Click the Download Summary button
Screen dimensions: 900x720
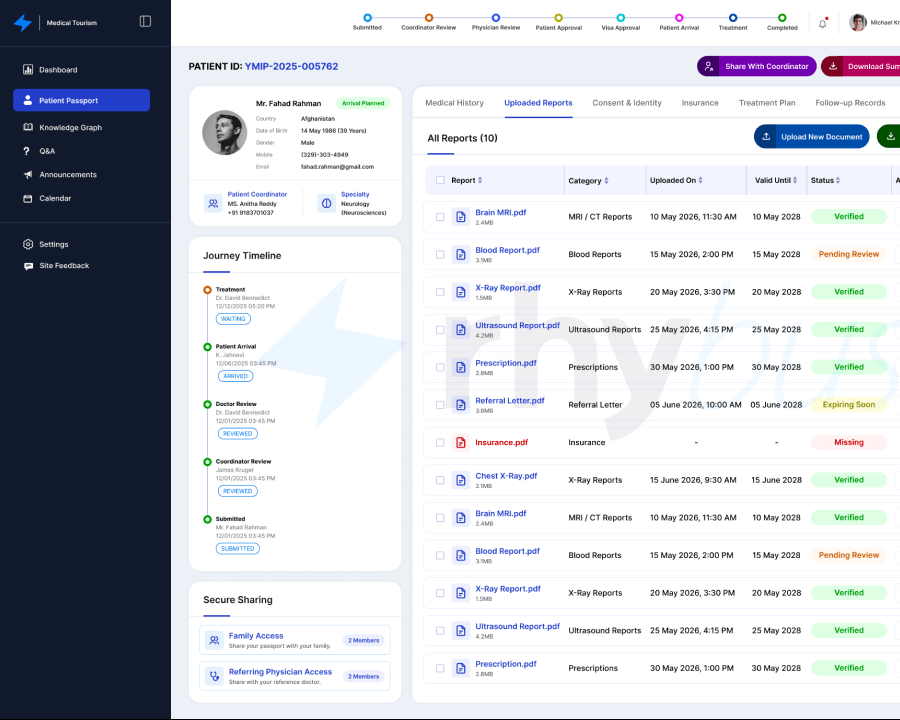click(x=861, y=66)
